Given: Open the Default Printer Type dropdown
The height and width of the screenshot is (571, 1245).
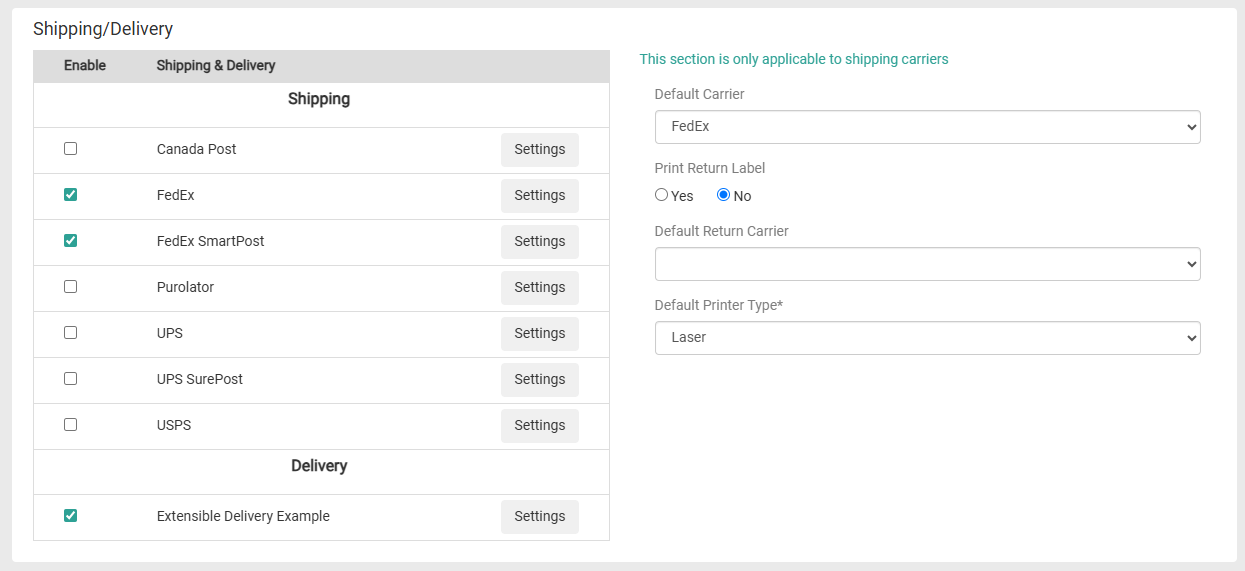Looking at the screenshot, I should [x=928, y=338].
